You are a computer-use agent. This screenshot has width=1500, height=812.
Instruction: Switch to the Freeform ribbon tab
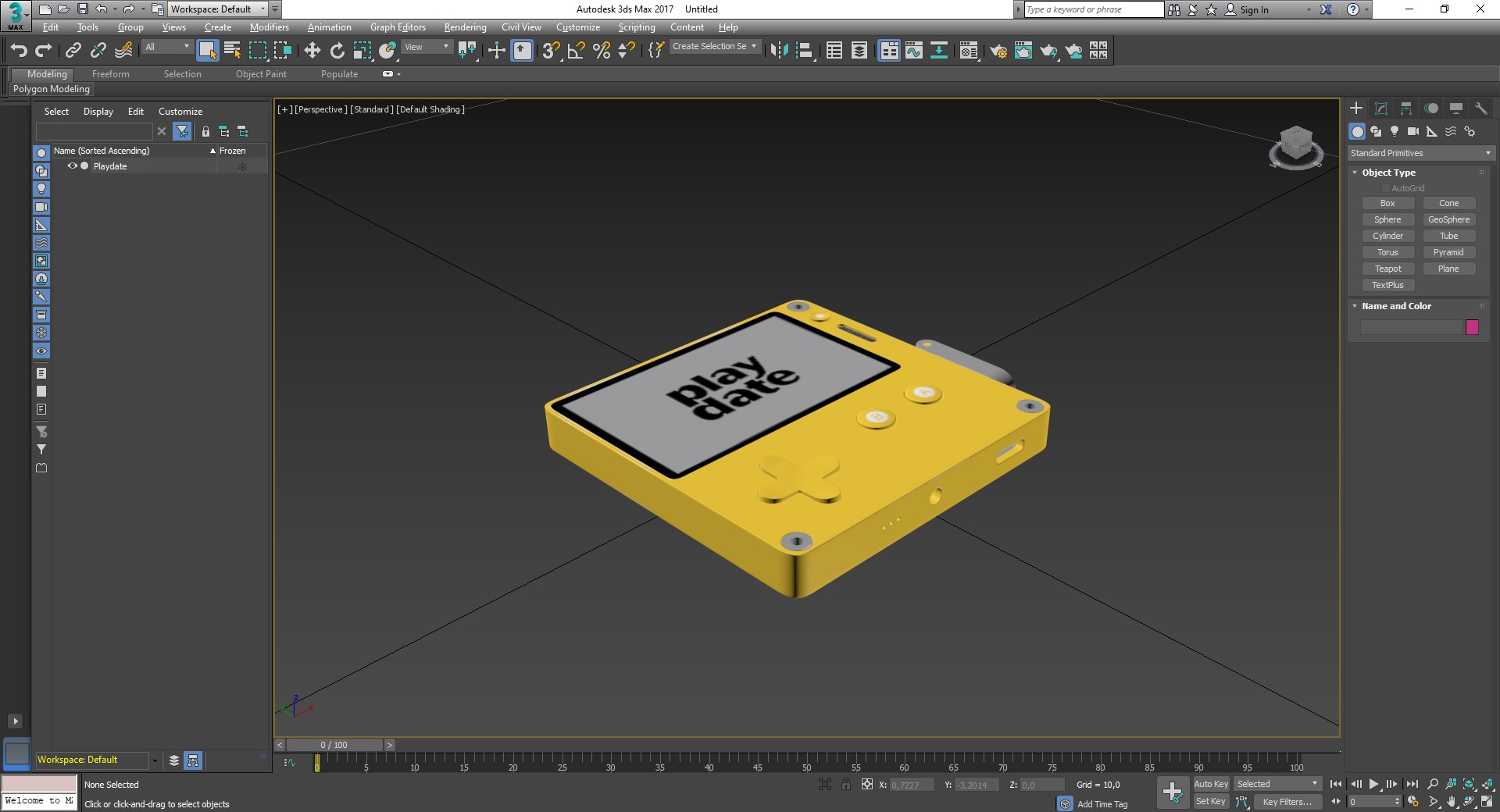111,74
